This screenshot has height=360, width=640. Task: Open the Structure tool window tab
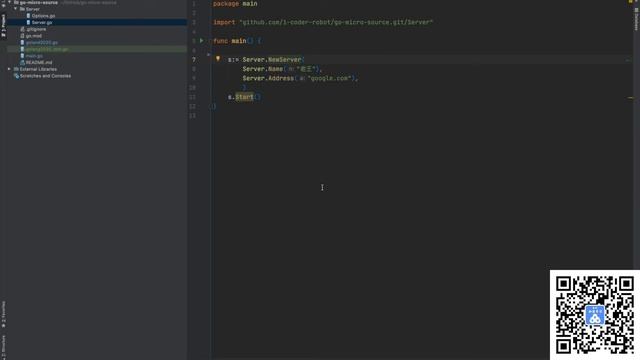[3, 347]
